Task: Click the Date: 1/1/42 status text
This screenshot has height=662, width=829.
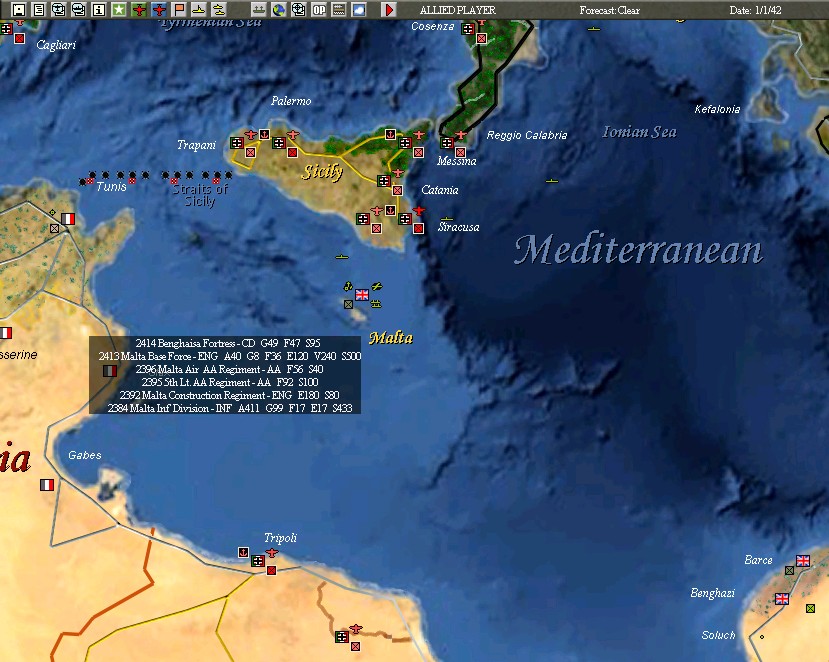Action: pyautogui.click(x=756, y=10)
